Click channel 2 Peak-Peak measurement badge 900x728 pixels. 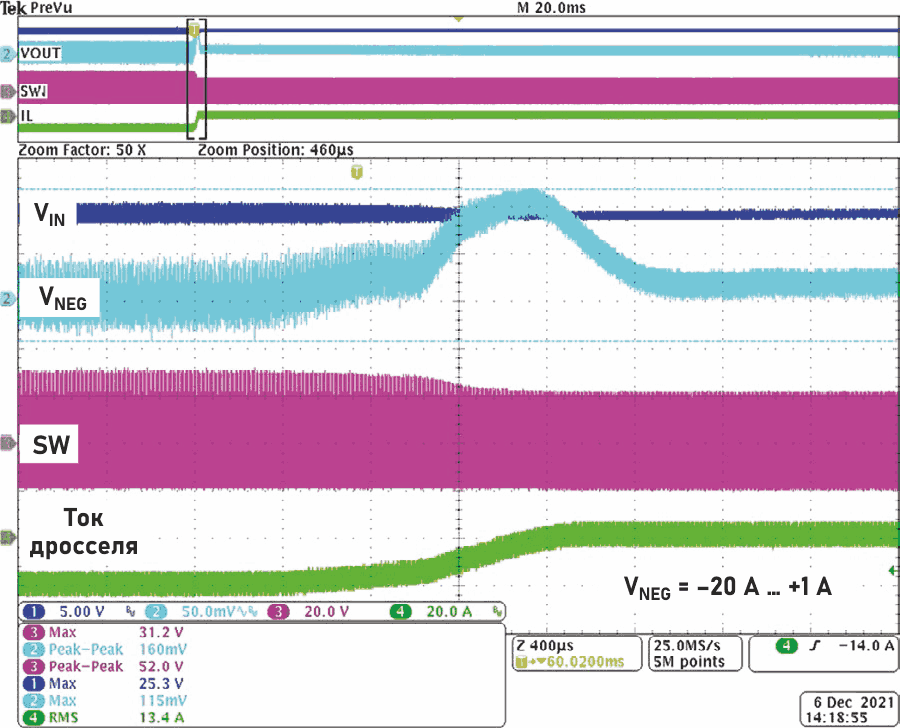tap(33, 649)
